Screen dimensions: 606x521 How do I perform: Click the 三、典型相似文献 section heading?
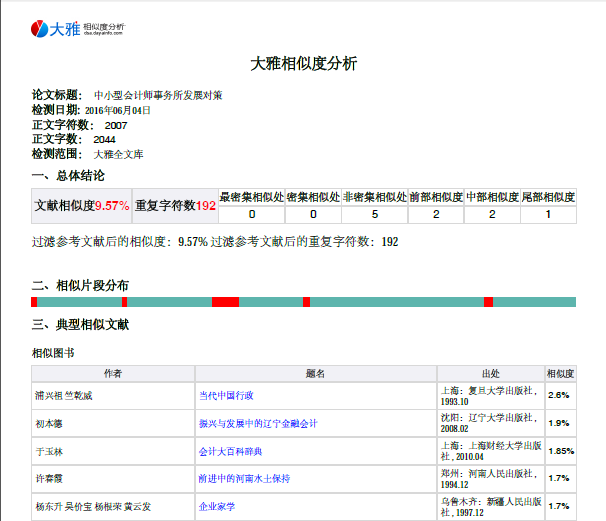click(x=80, y=325)
